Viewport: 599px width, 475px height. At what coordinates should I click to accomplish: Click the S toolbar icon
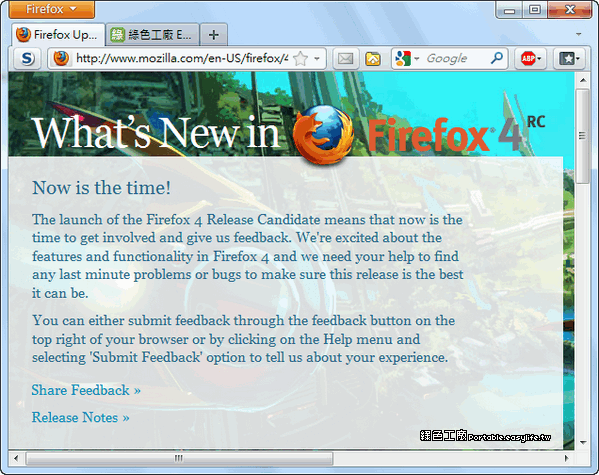pyautogui.click(x=27, y=58)
